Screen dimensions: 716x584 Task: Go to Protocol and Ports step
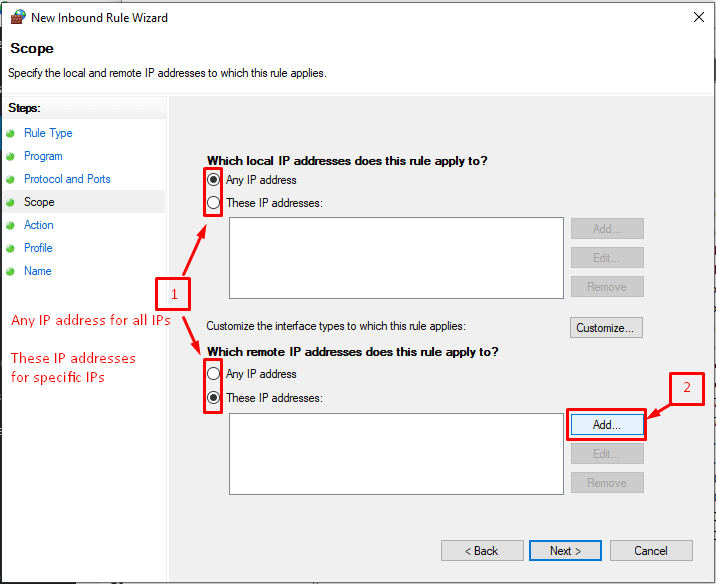67,179
